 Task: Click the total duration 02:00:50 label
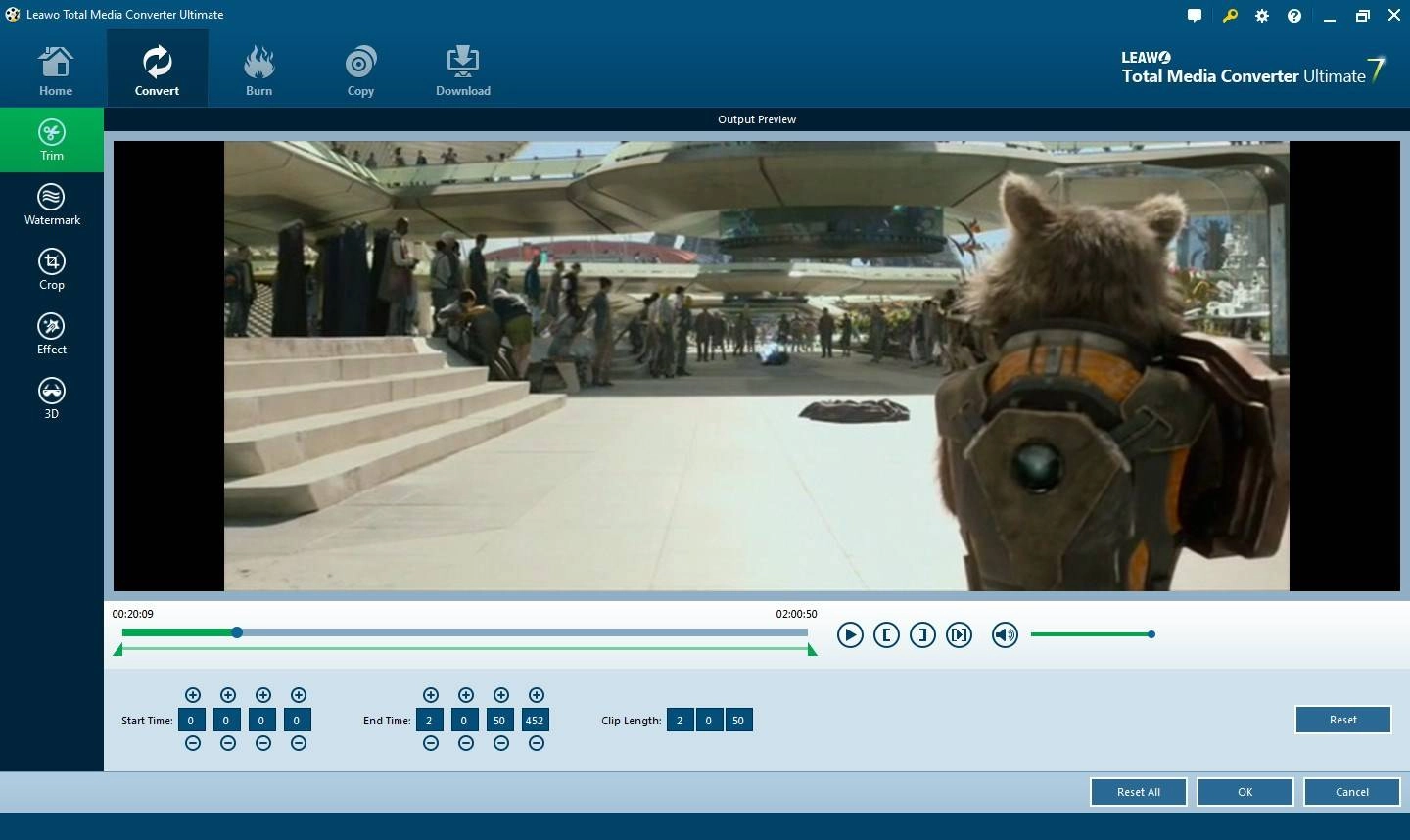click(796, 614)
